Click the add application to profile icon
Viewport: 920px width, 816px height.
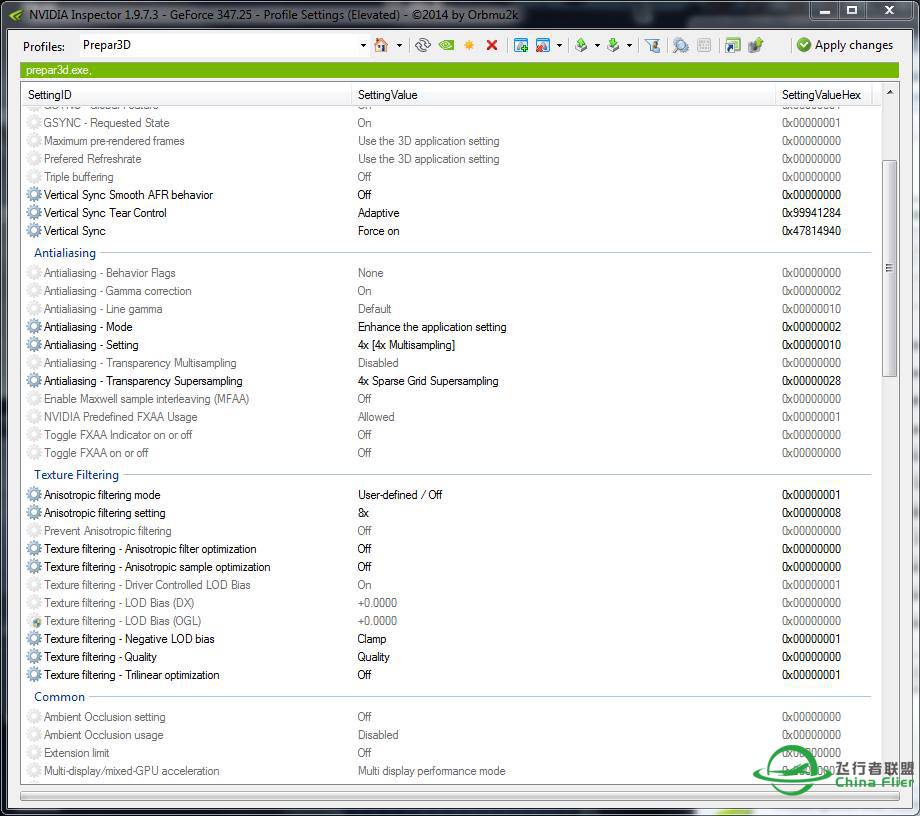coord(520,45)
